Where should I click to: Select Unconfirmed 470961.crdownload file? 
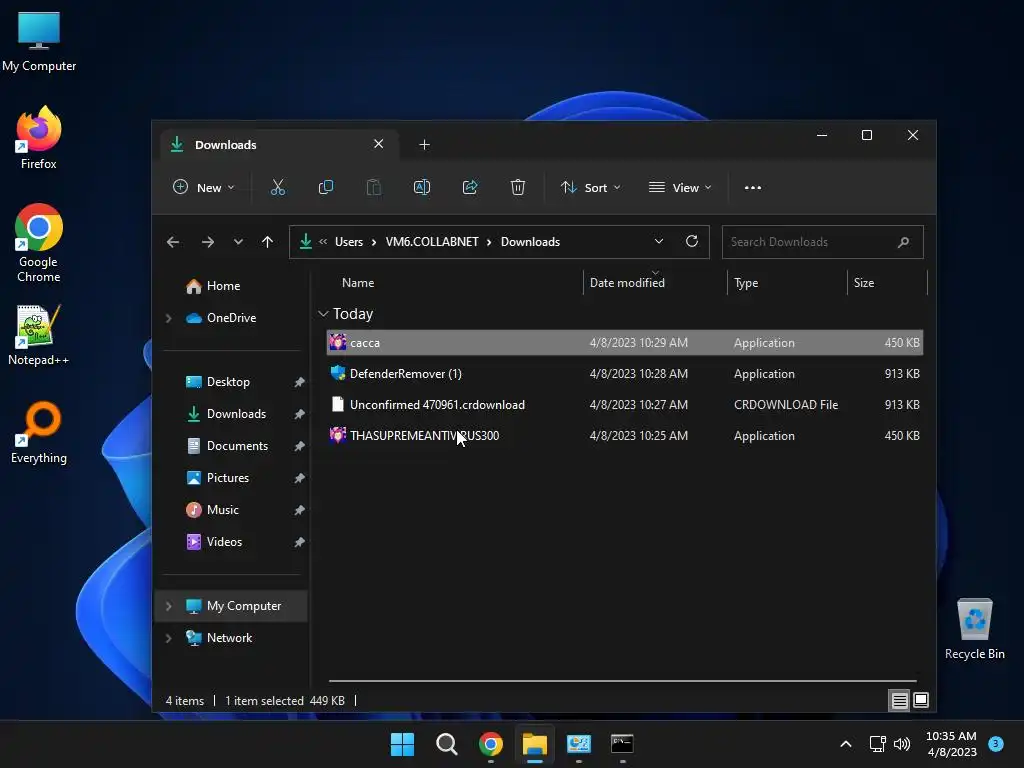click(x=624, y=405)
